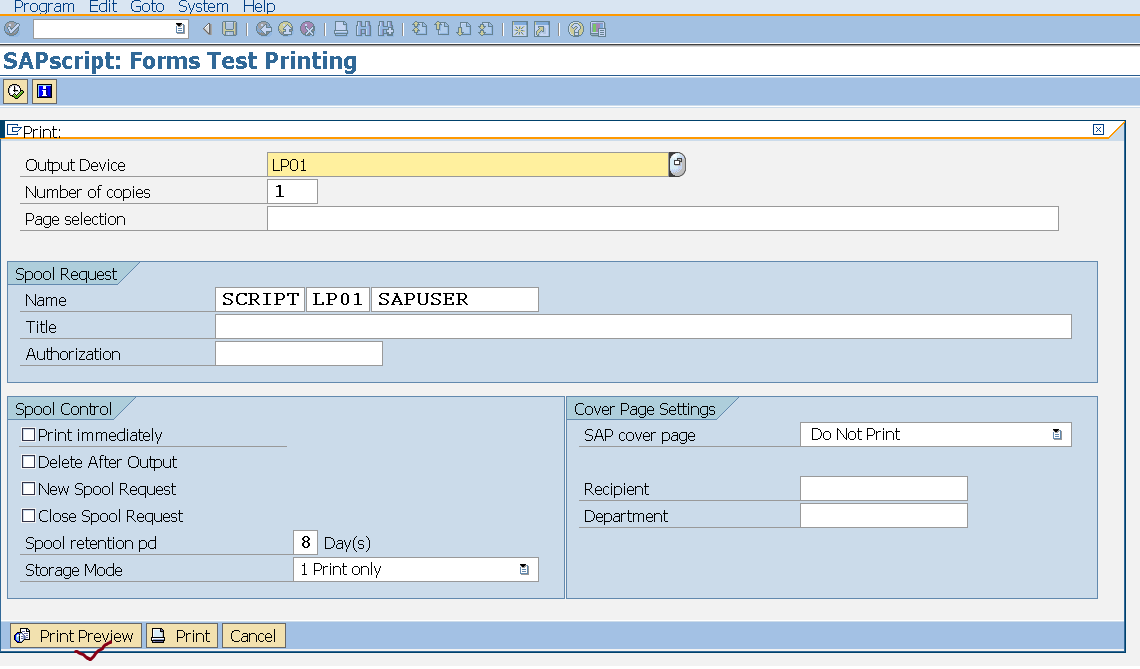Open the Output Device search help button
This screenshot has width=1140, height=669.
coord(677,164)
